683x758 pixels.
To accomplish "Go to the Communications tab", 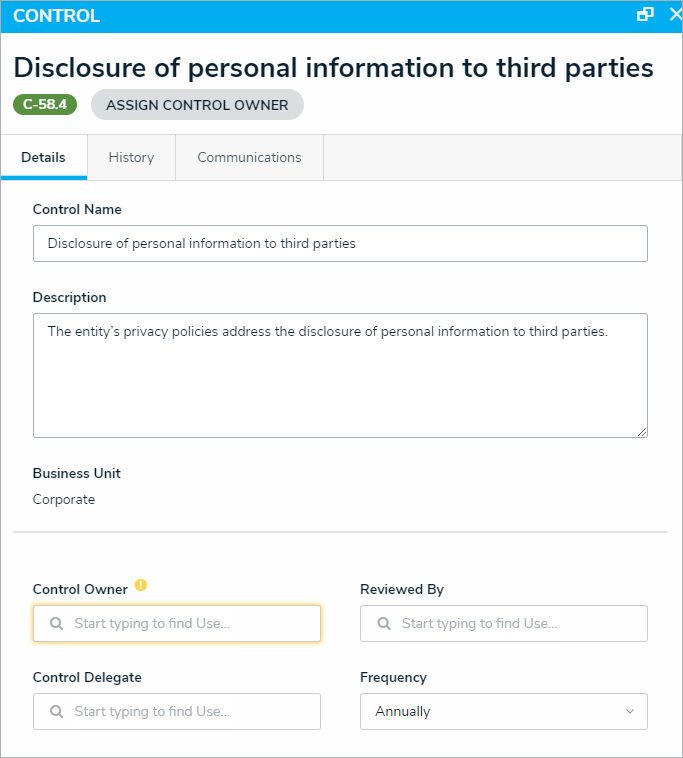I will pos(249,157).
